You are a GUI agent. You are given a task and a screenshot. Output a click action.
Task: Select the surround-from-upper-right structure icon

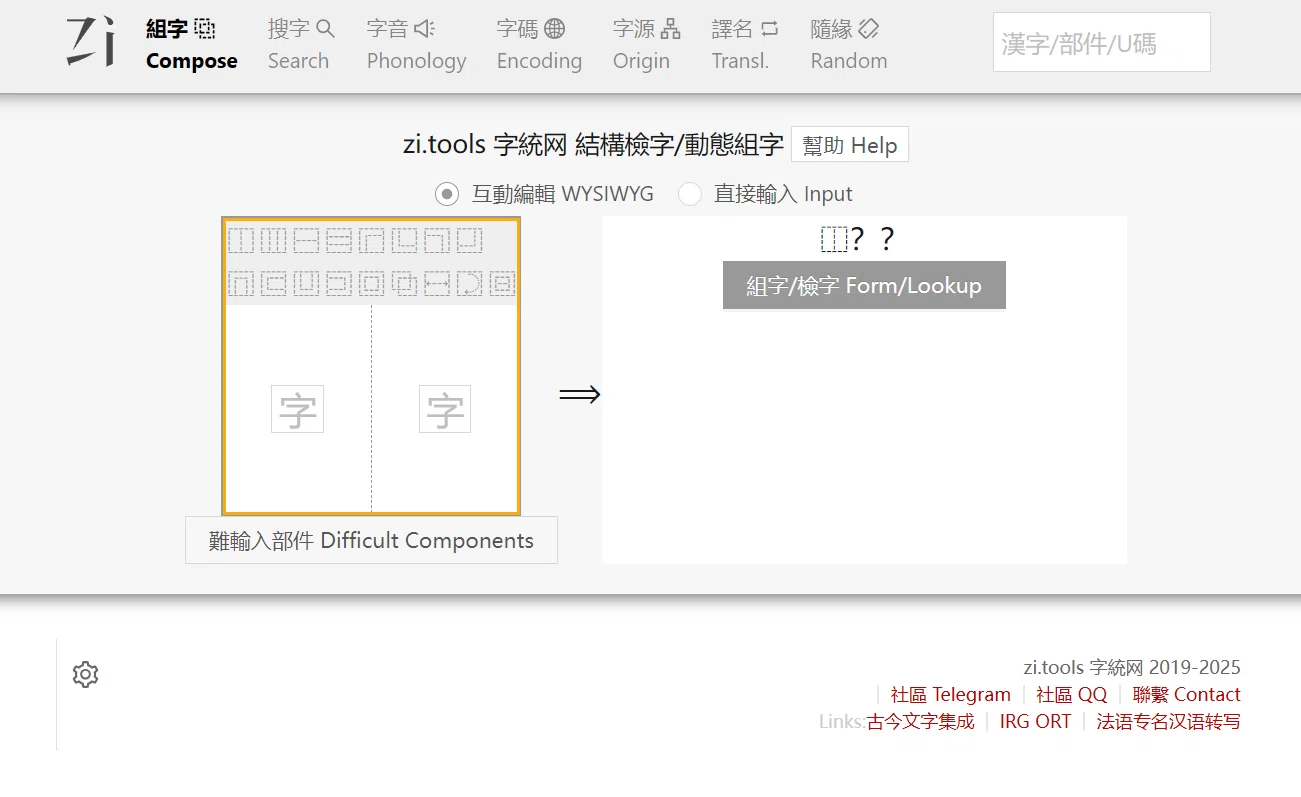tap(437, 240)
